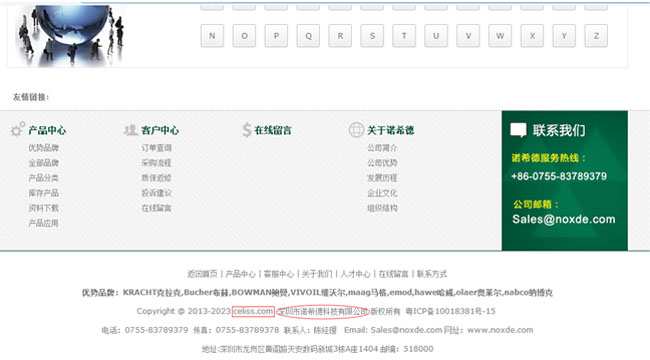Click the hawe brand name
This screenshot has width=650, height=360.
425,292
